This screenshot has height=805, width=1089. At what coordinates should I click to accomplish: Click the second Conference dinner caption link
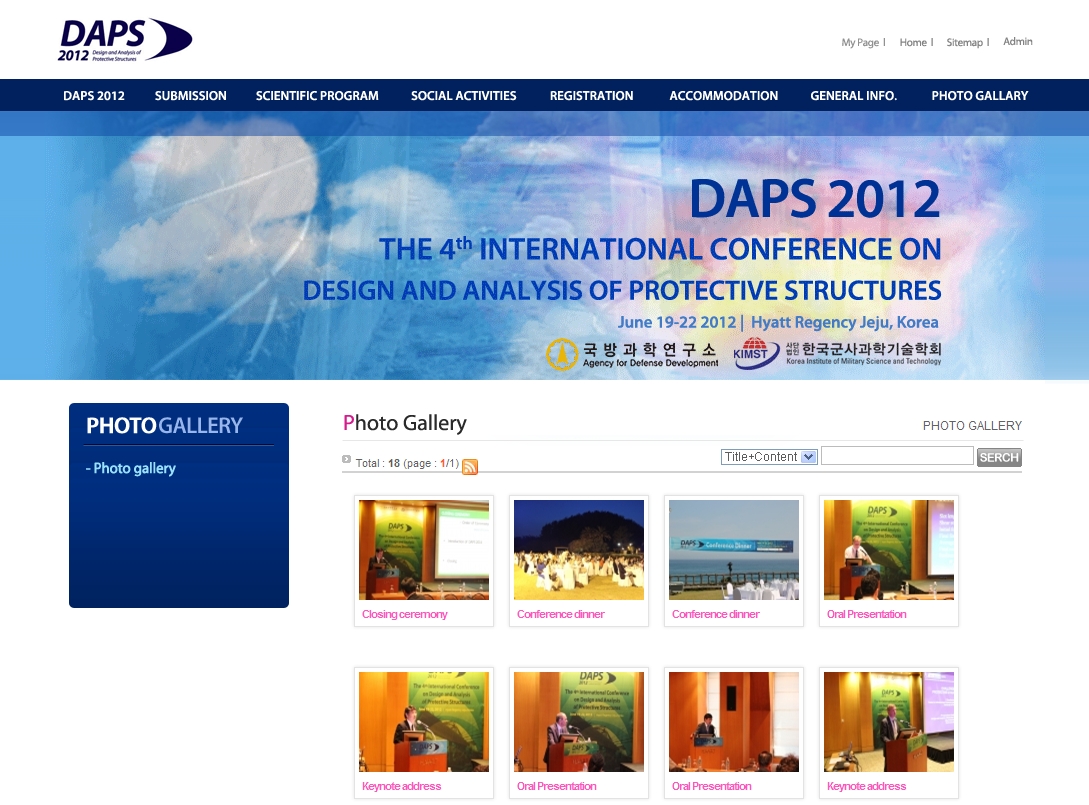click(x=715, y=614)
